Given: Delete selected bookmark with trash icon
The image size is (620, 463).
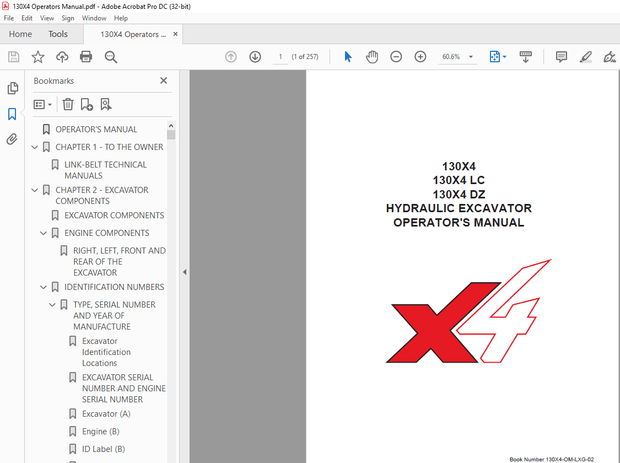Looking at the screenshot, I should click(68, 104).
